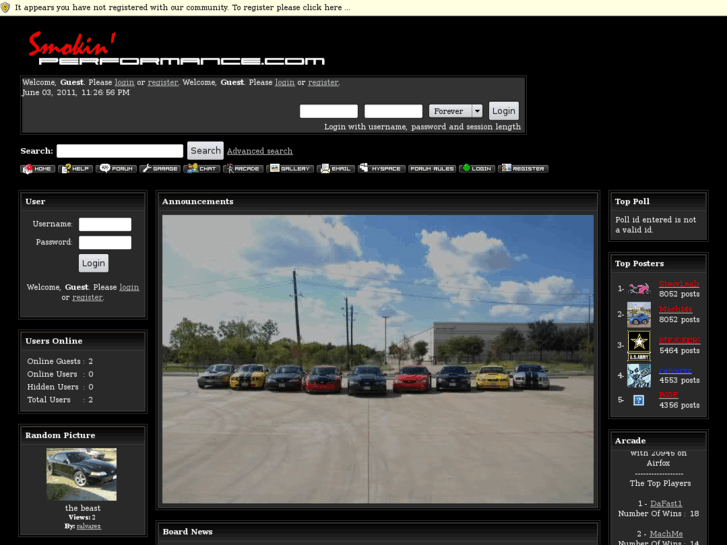The height and width of the screenshot is (545, 727).
Task: Focus the Password field in User panel
Action: point(105,243)
